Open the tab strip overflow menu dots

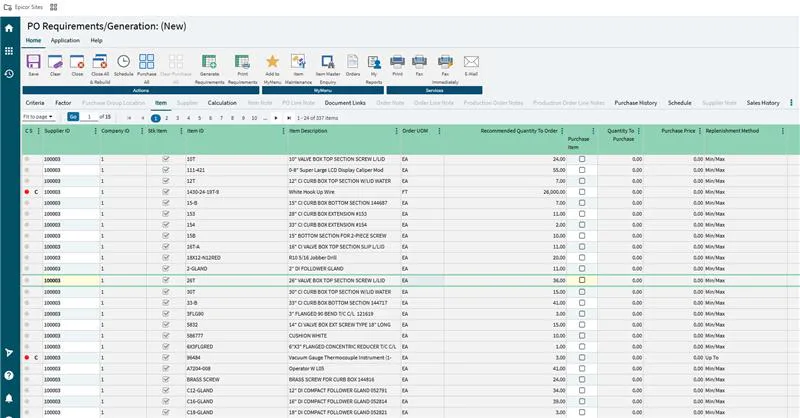791,103
